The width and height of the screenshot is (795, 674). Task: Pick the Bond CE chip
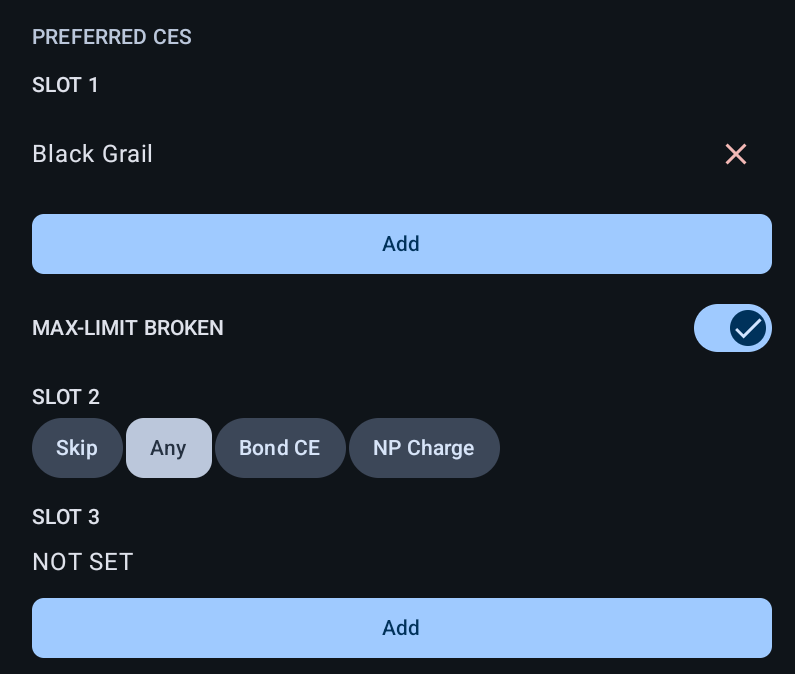click(279, 448)
